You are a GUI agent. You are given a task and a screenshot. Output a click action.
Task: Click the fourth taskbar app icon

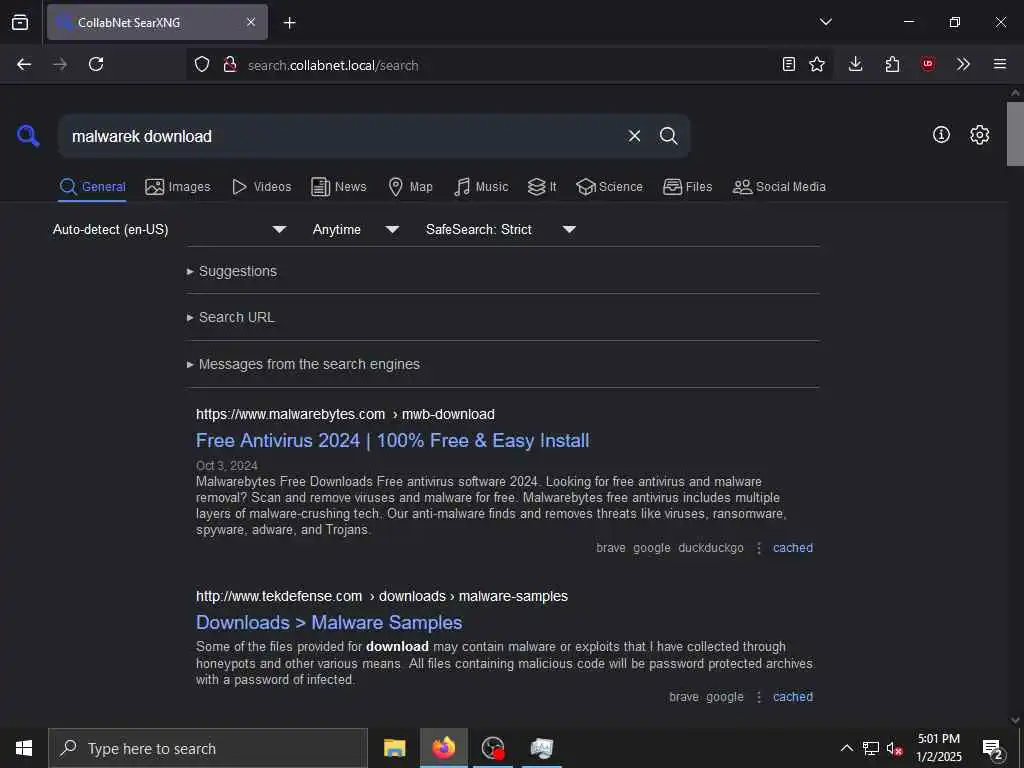542,748
